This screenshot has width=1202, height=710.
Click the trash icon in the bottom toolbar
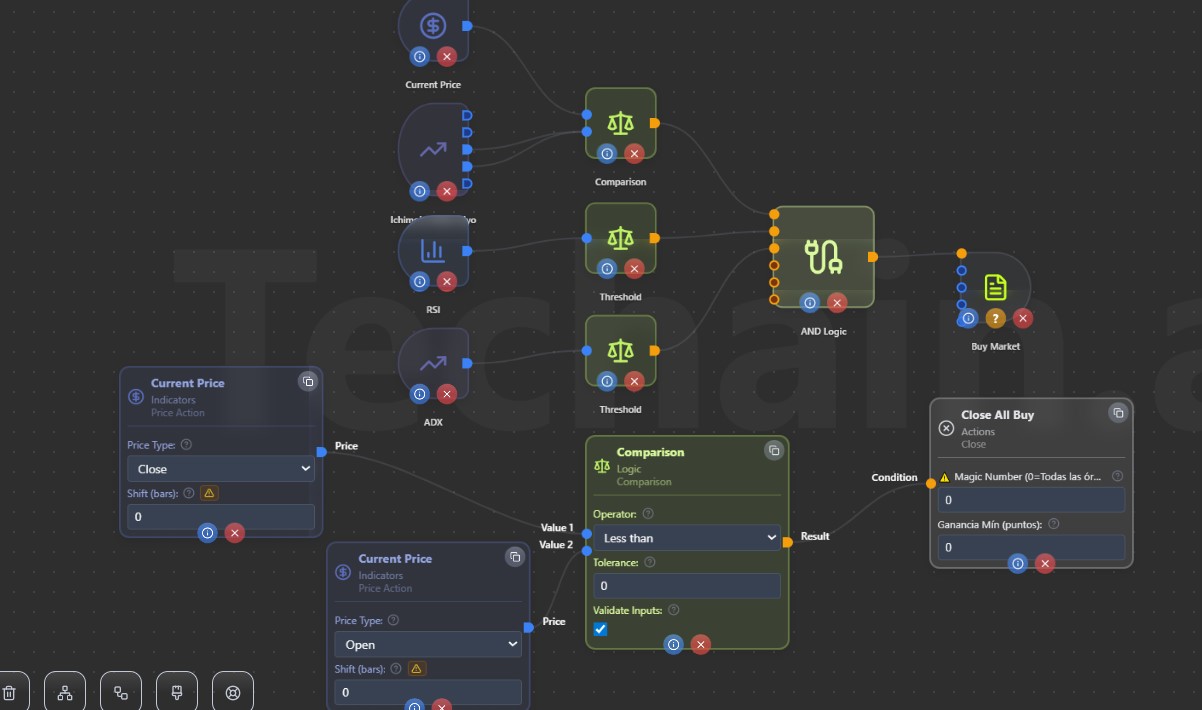pos(9,692)
